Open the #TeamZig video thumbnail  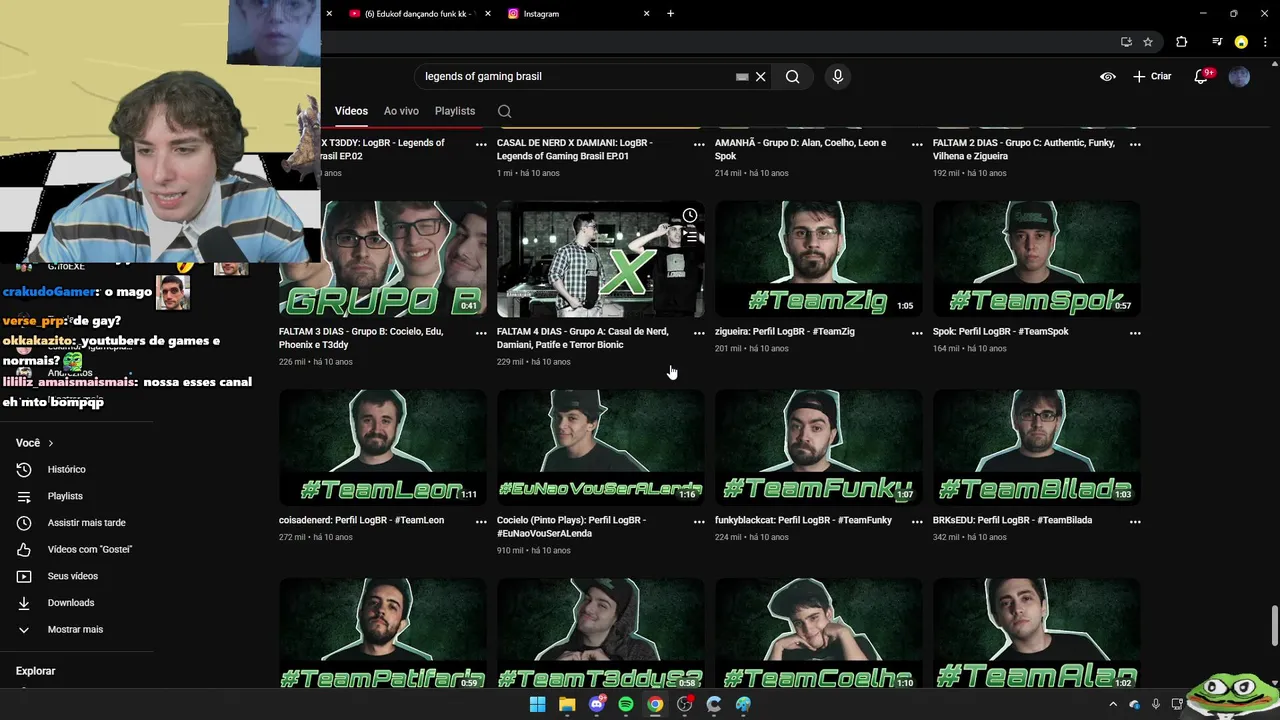pos(819,259)
